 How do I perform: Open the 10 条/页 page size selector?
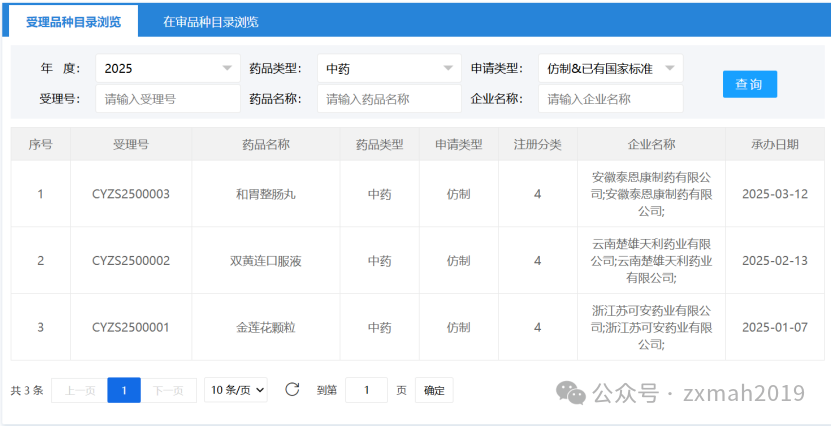pos(236,390)
